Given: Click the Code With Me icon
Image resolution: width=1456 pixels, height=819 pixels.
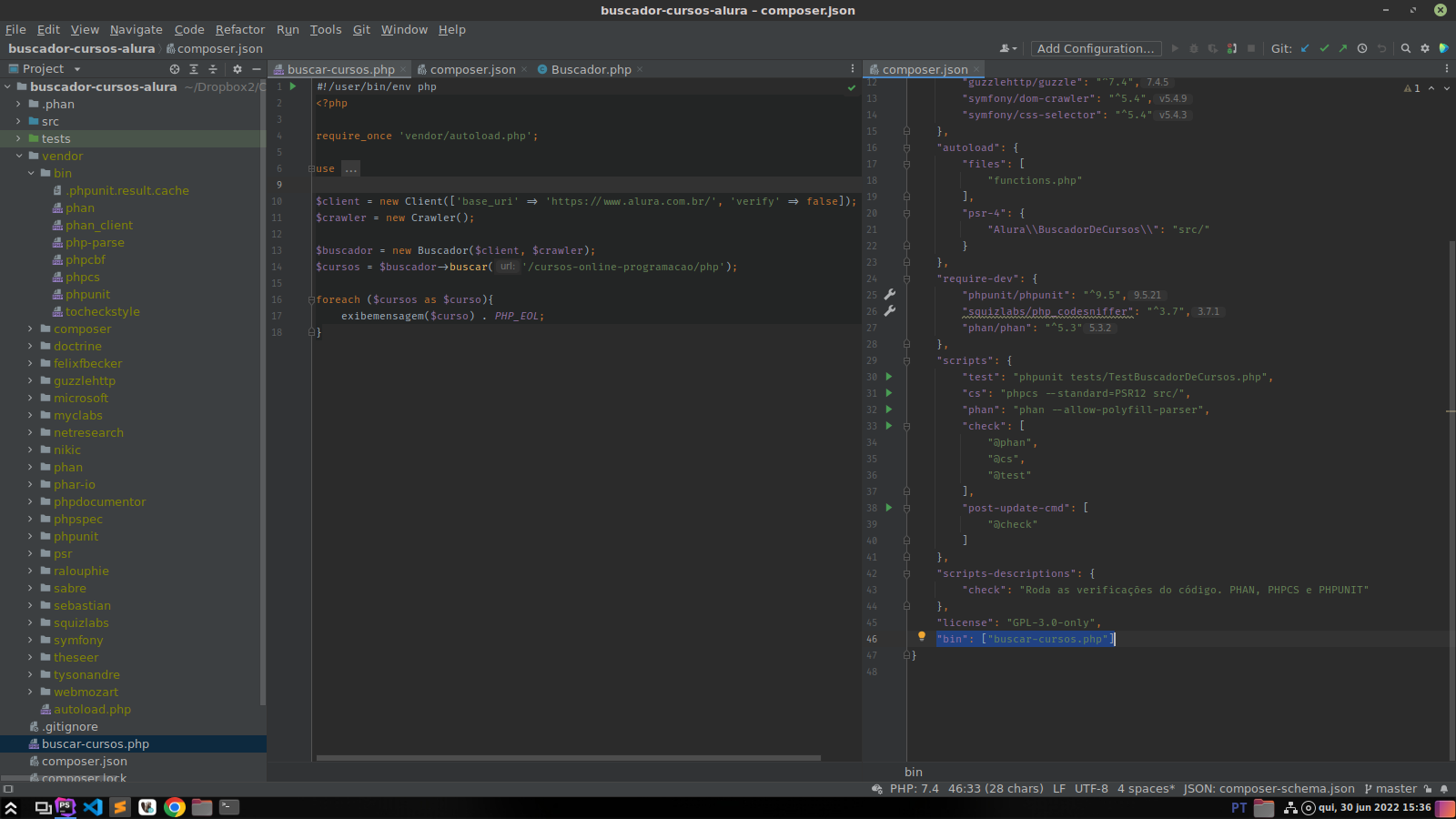Looking at the screenshot, I should (x=1444, y=48).
